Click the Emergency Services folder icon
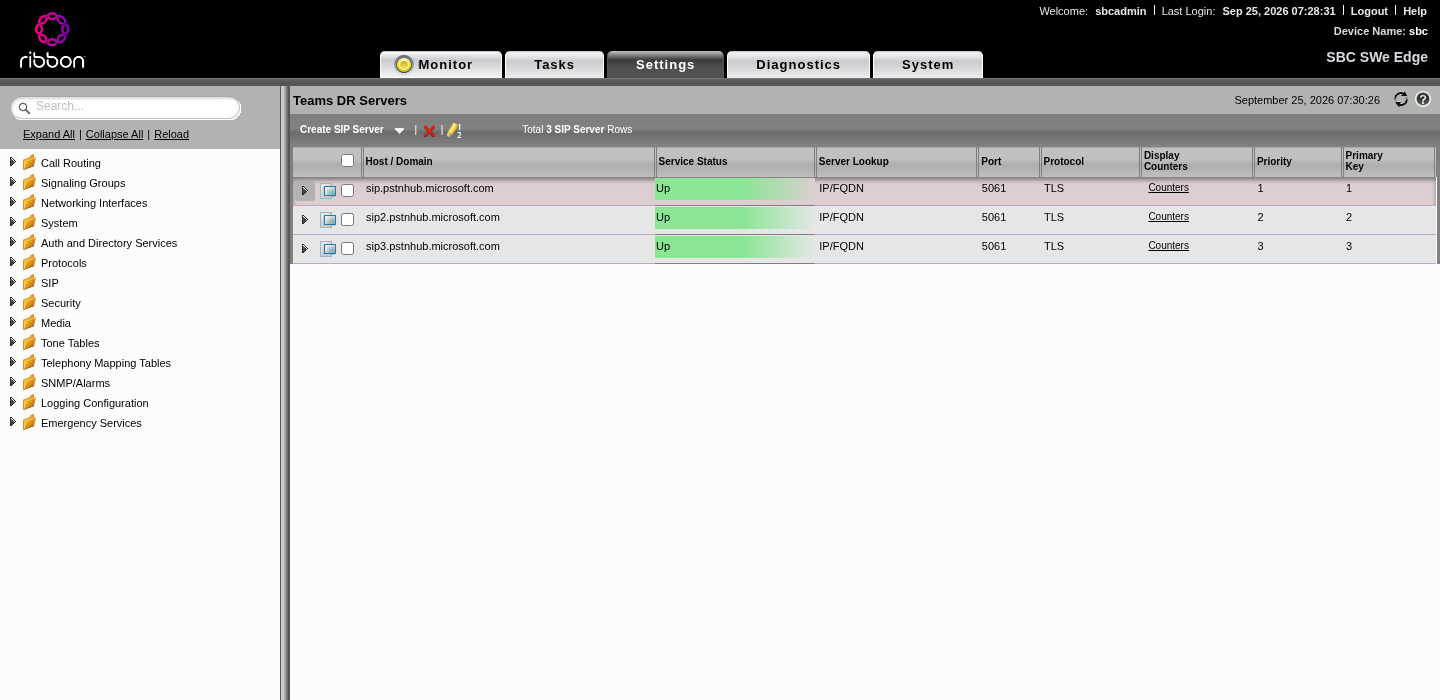 [x=29, y=422]
